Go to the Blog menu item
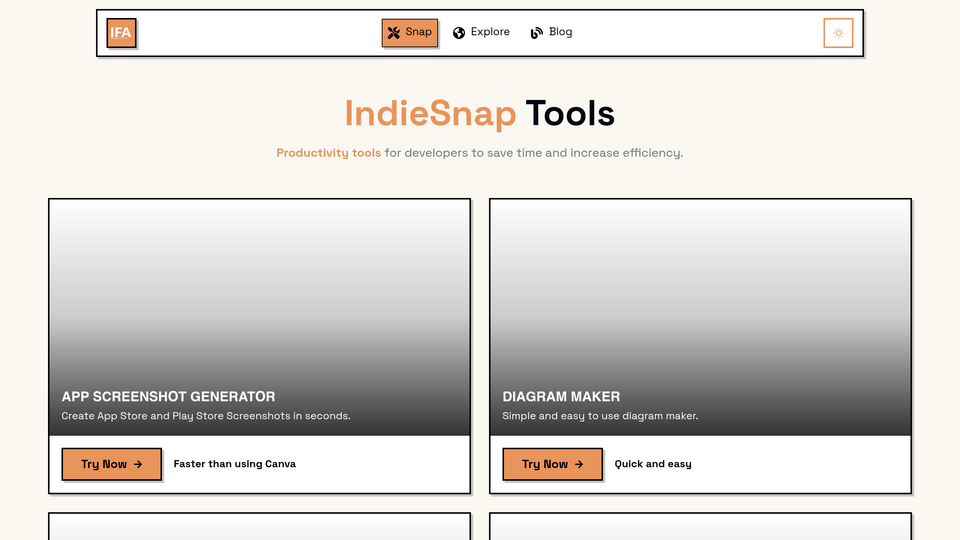This screenshot has height=540, width=960. tap(551, 32)
